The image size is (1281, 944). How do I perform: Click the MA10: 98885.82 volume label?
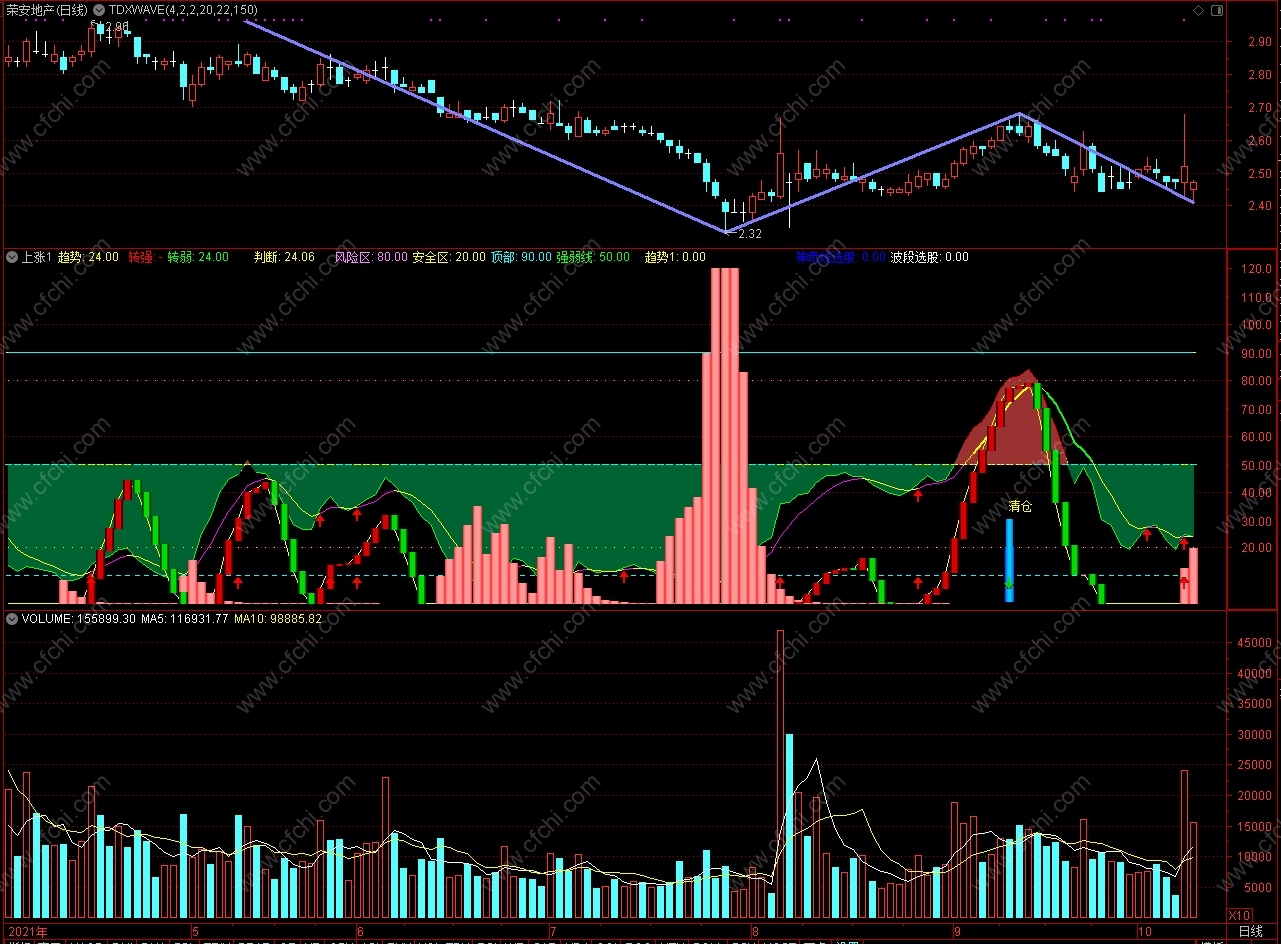click(278, 619)
